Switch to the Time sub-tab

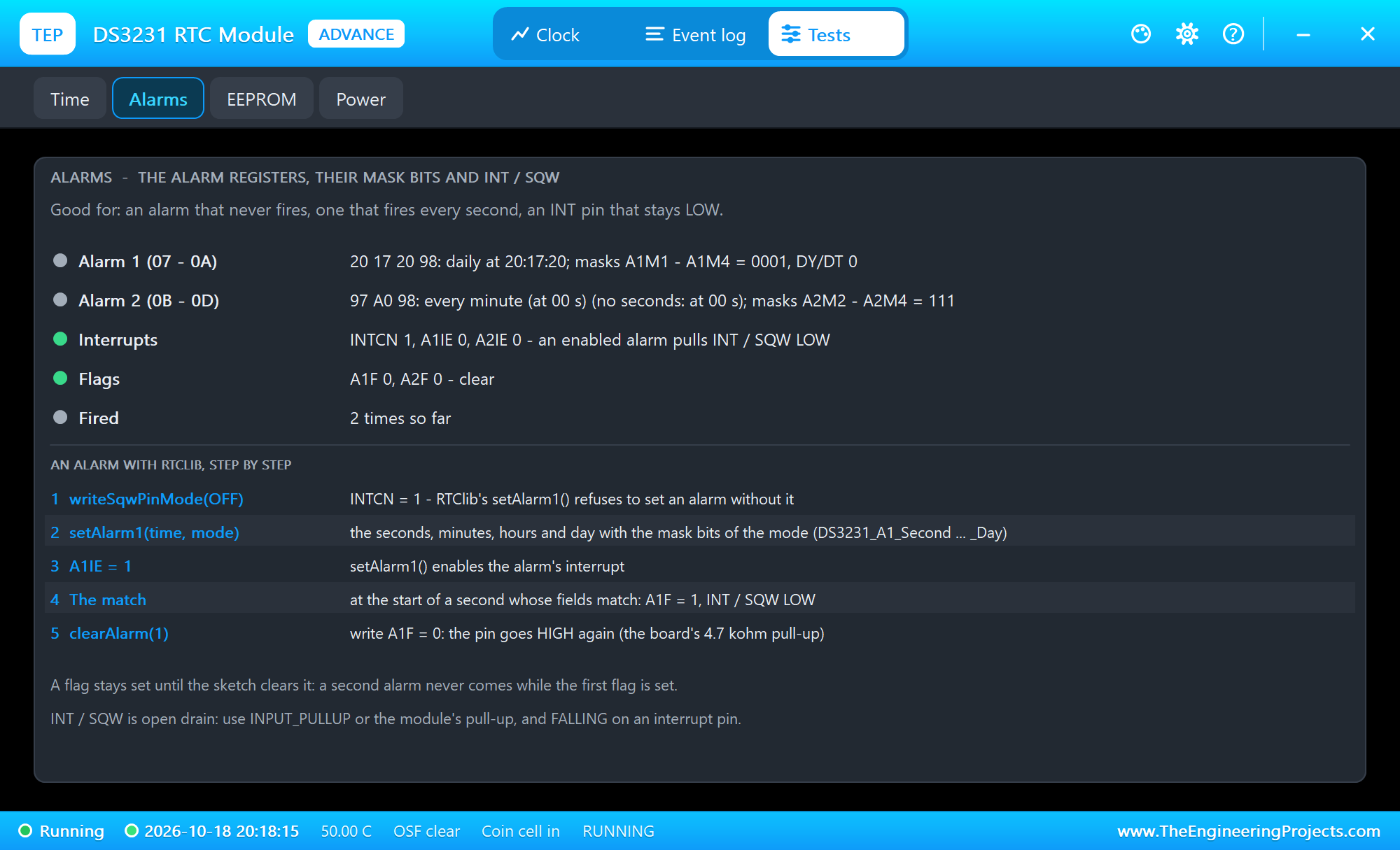70,99
